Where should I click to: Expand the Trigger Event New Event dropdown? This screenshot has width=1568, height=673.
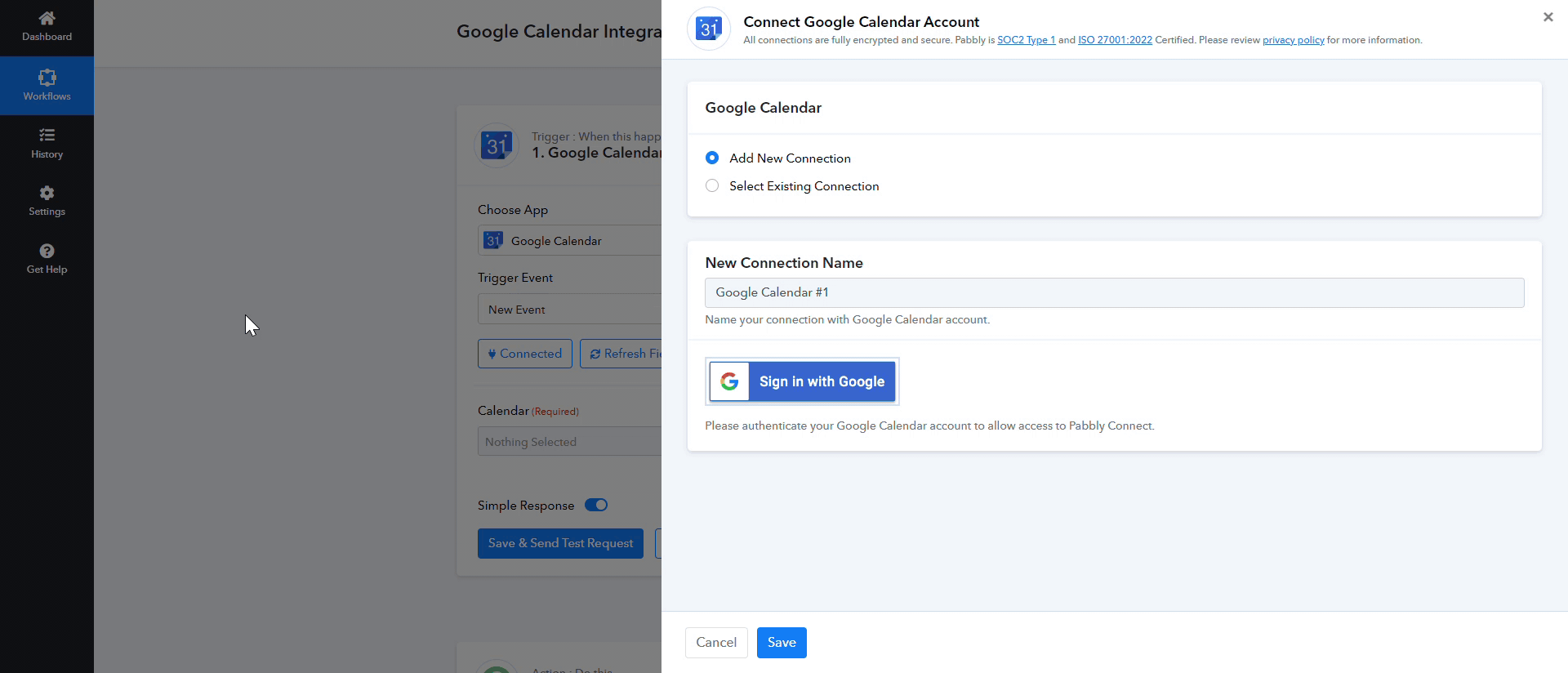(x=570, y=310)
